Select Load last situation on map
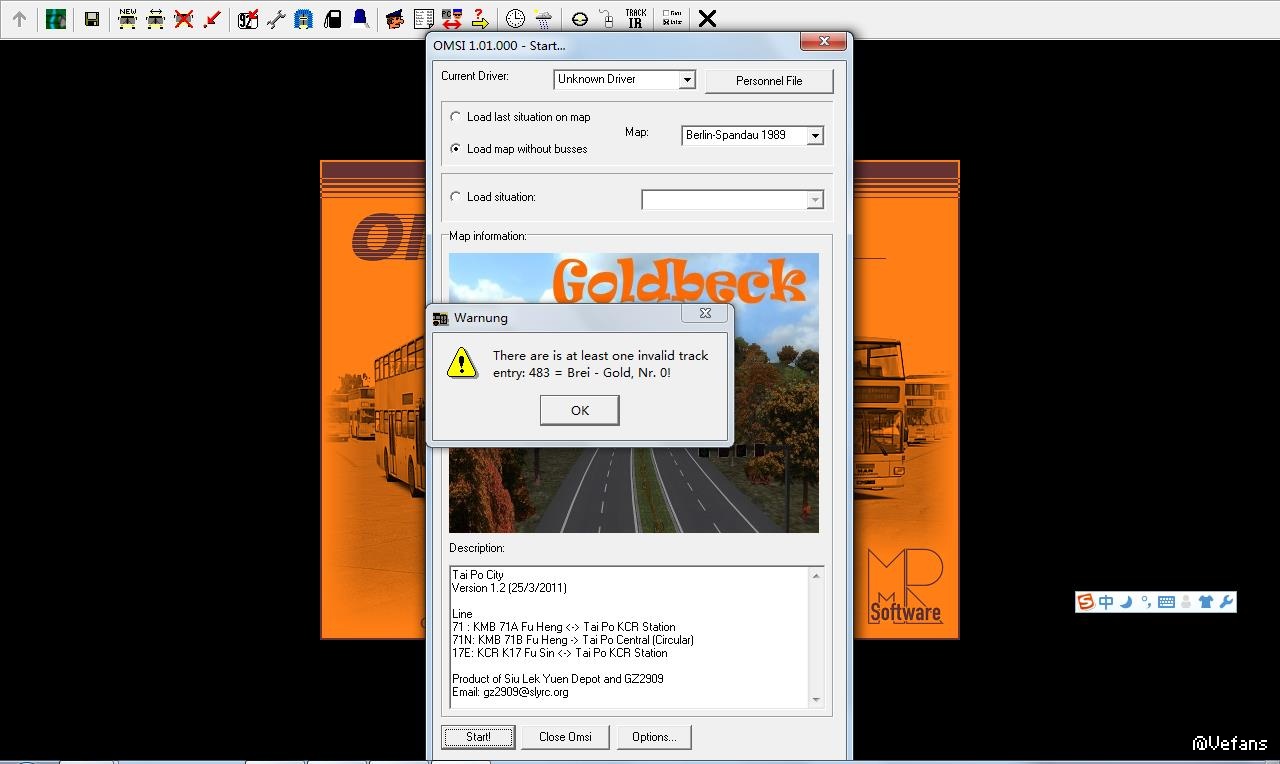The image size is (1280, 764). point(456,117)
